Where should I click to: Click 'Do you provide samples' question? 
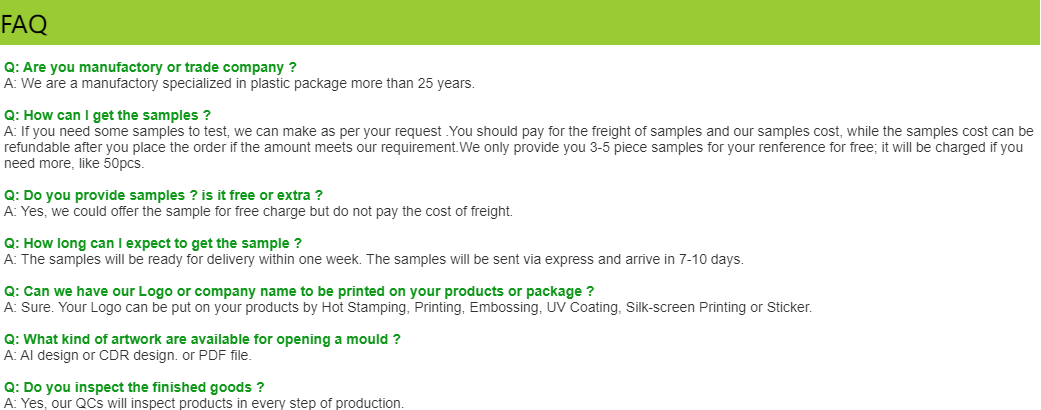point(163,195)
